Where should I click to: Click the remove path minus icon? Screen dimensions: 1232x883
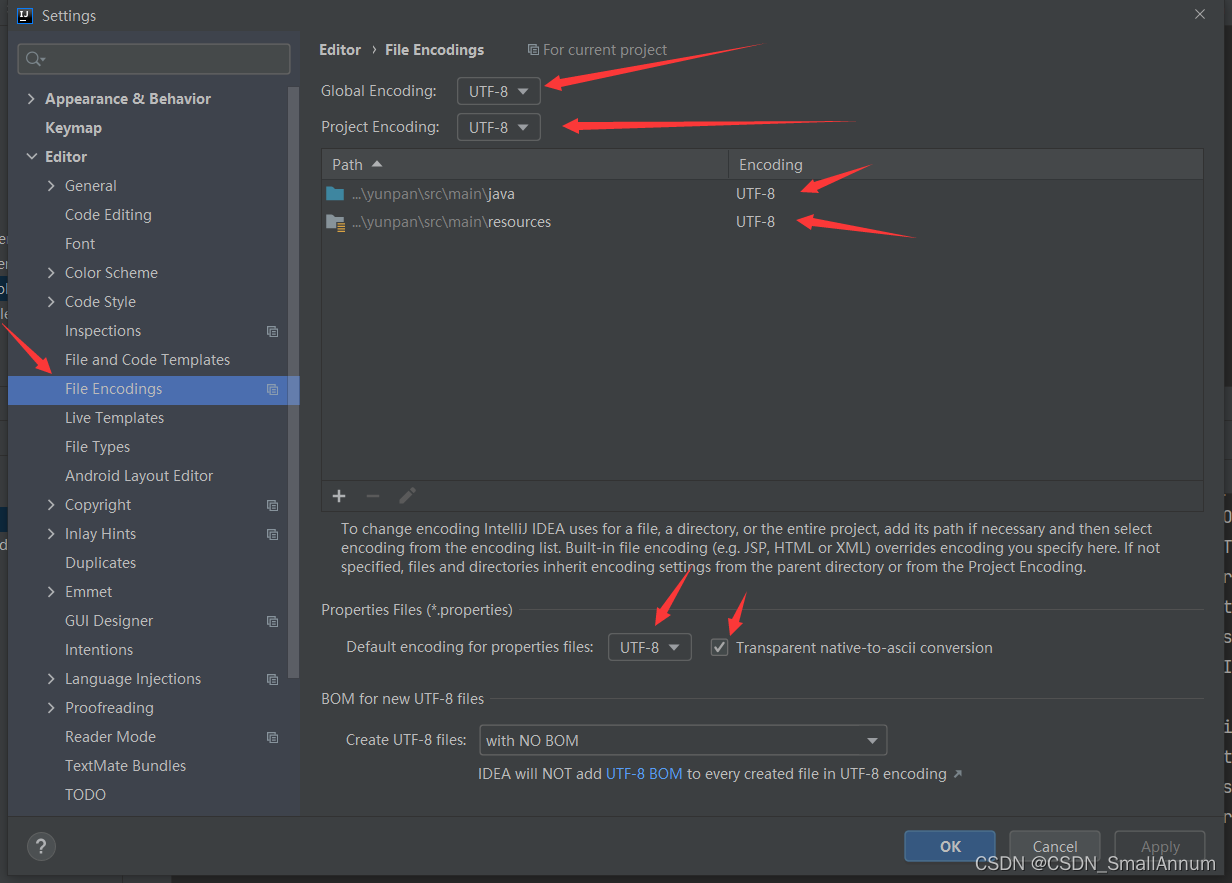(372, 496)
